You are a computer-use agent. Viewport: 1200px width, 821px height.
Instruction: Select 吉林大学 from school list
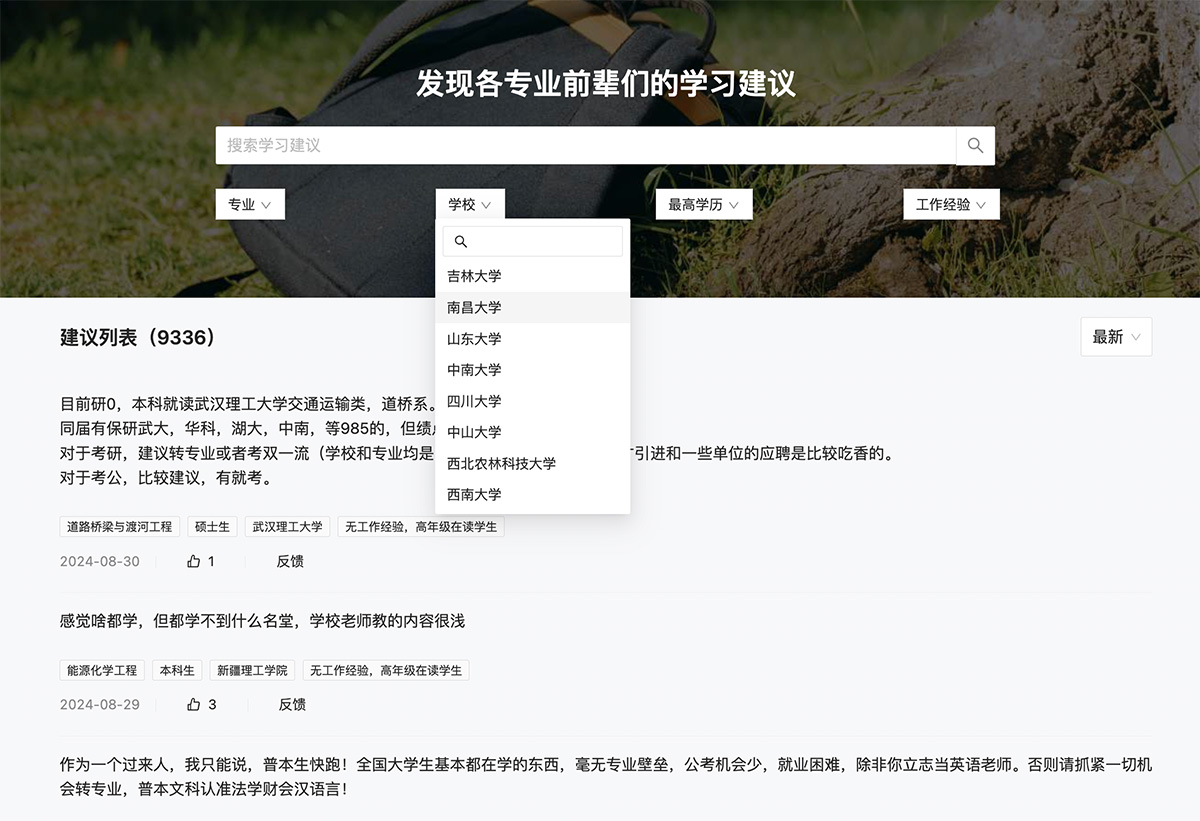pyautogui.click(x=475, y=276)
